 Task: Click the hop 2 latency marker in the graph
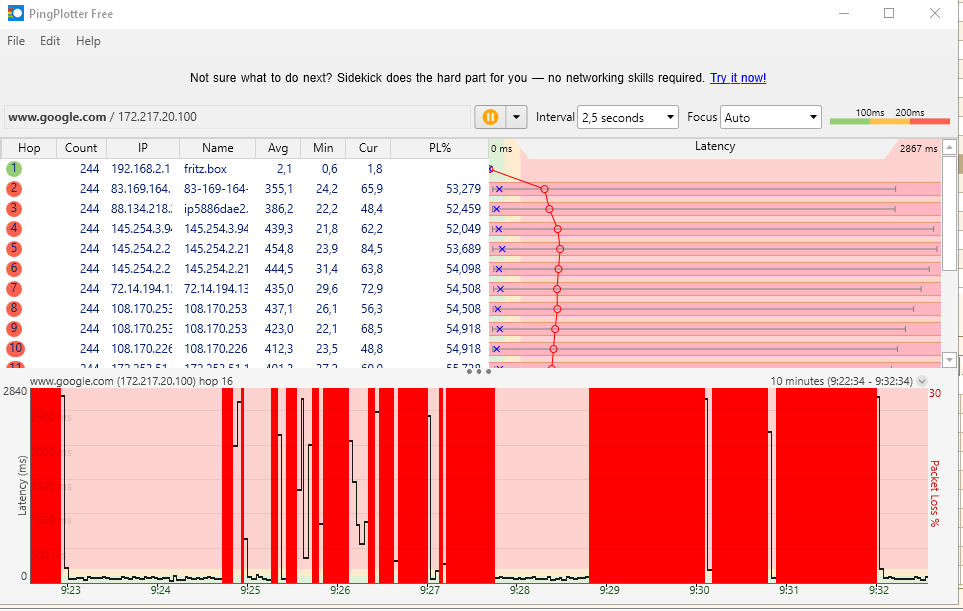tap(544, 189)
